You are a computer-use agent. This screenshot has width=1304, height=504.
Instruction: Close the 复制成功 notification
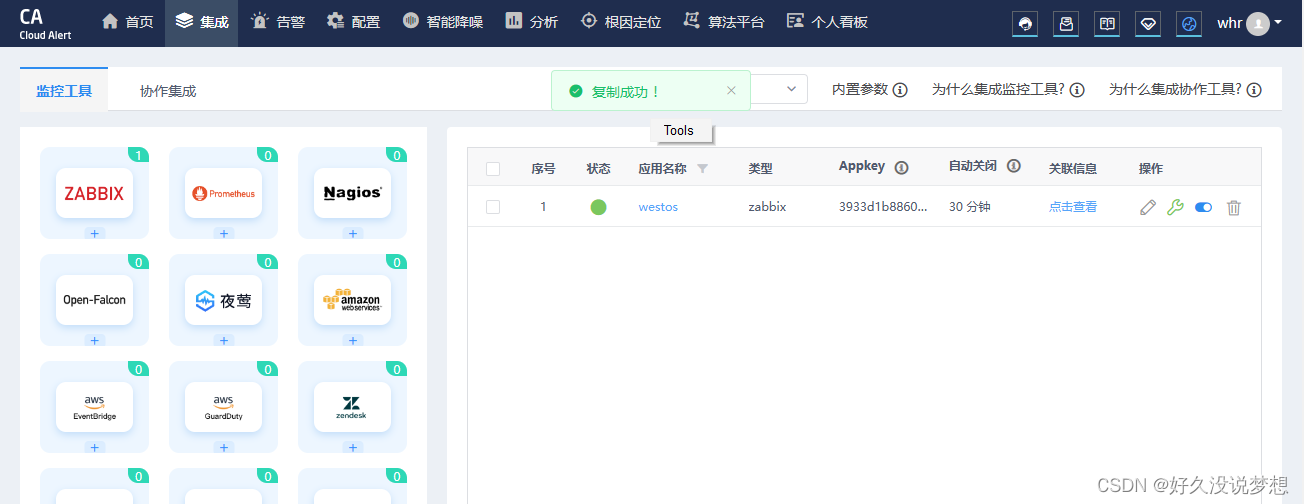coord(731,90)
